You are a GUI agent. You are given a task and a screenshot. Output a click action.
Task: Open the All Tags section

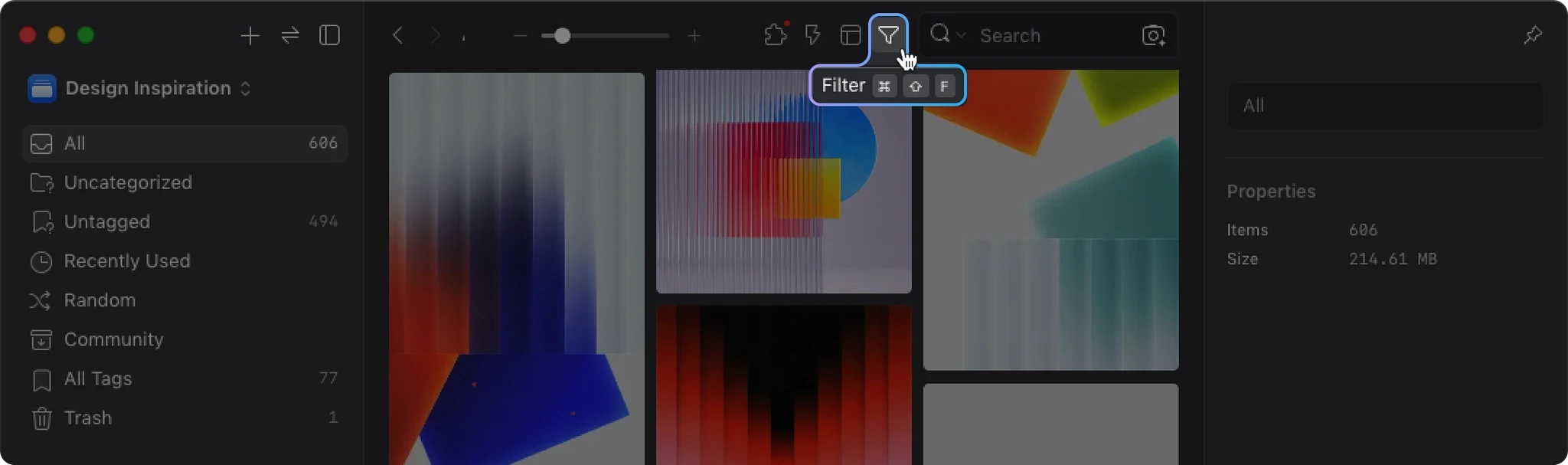(98, 378)
